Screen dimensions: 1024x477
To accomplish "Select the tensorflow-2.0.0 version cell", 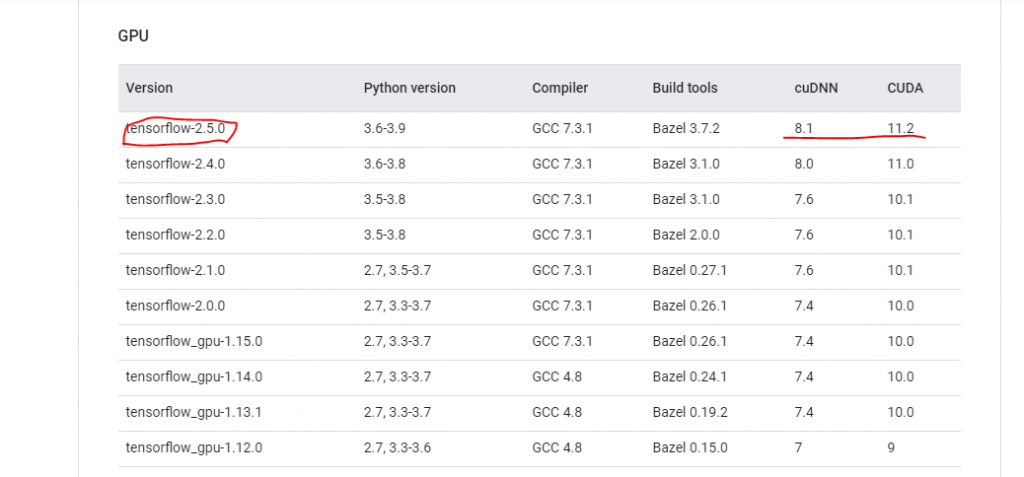I will coord(176,305).
